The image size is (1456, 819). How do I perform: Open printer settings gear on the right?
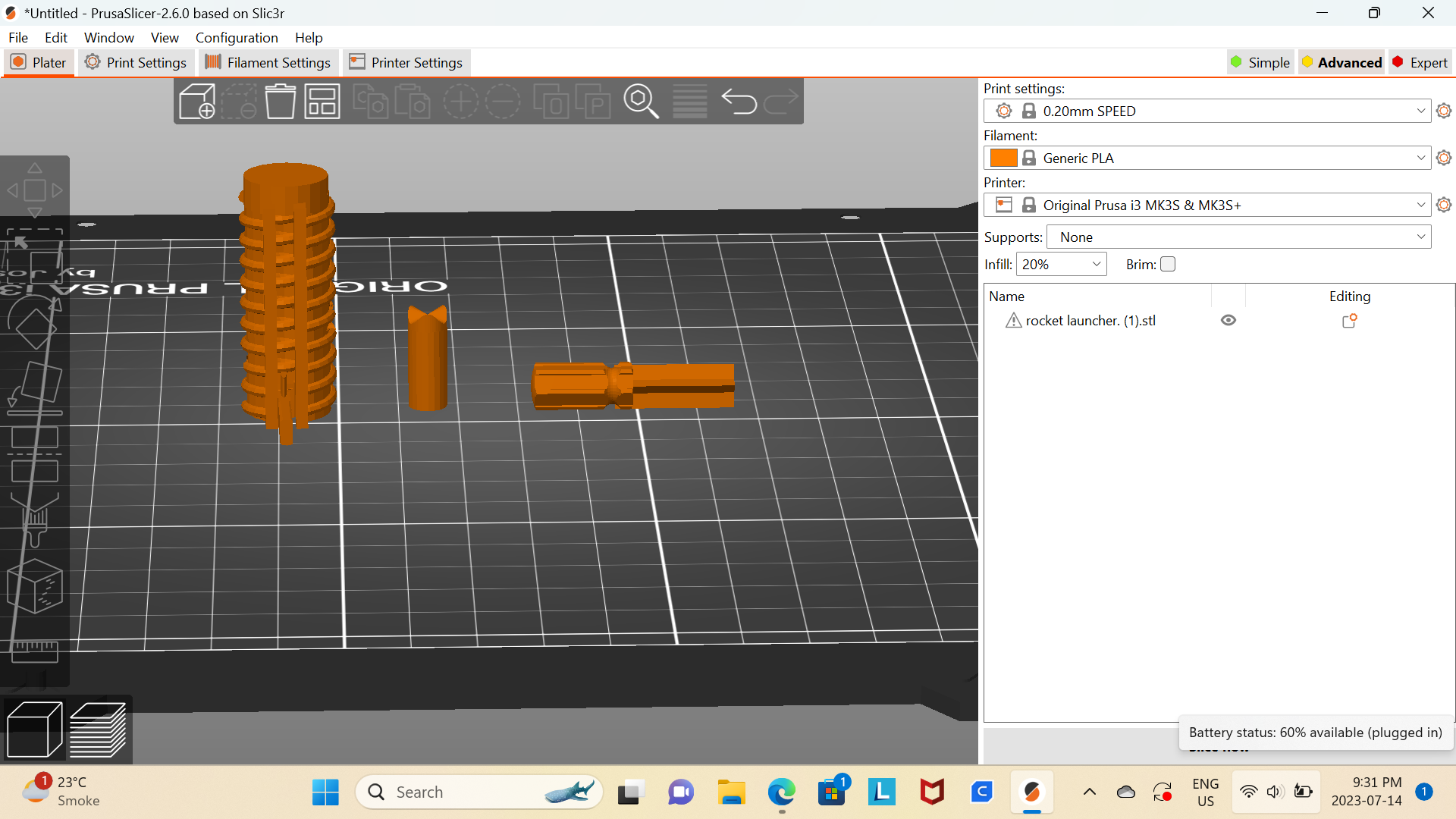click(1444, 205)
